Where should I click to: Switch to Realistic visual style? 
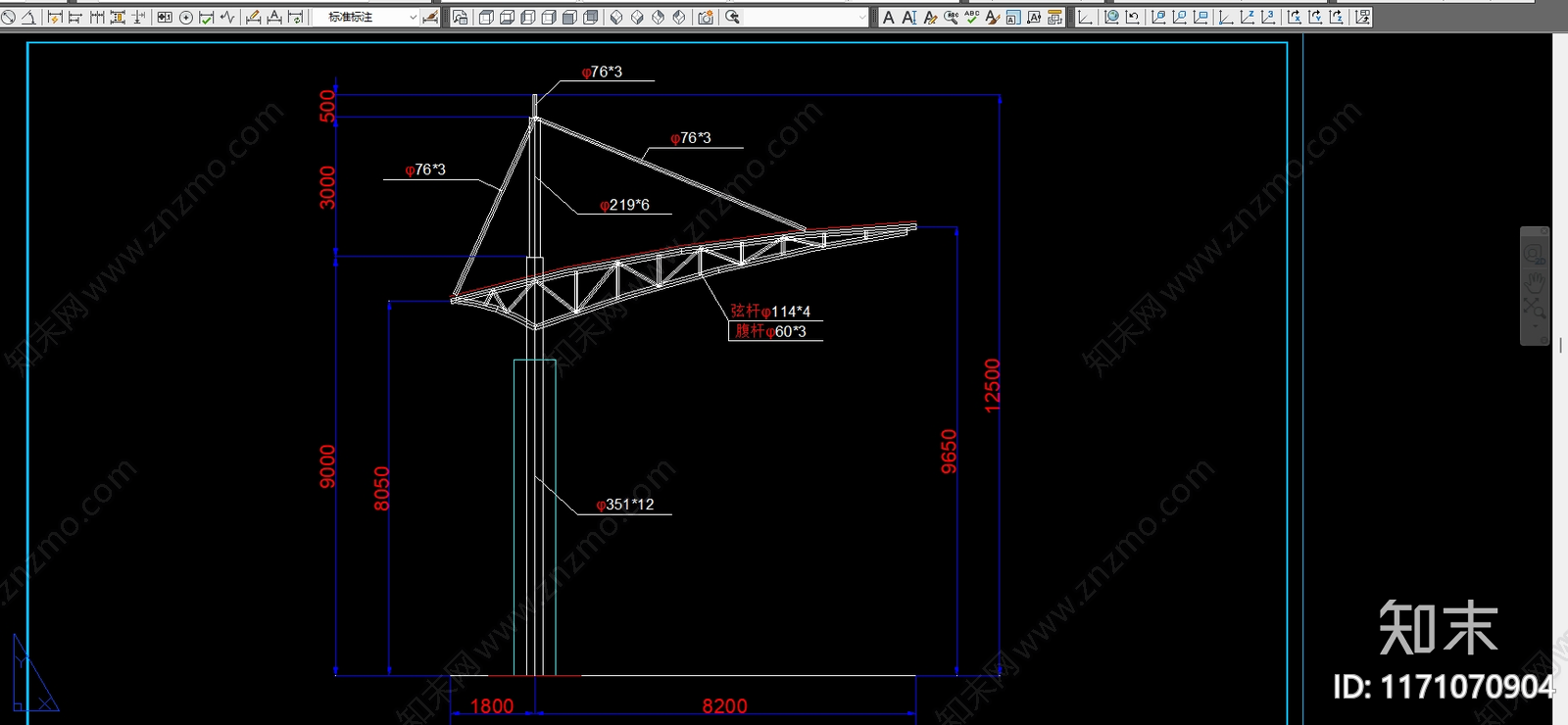(549, 17)
